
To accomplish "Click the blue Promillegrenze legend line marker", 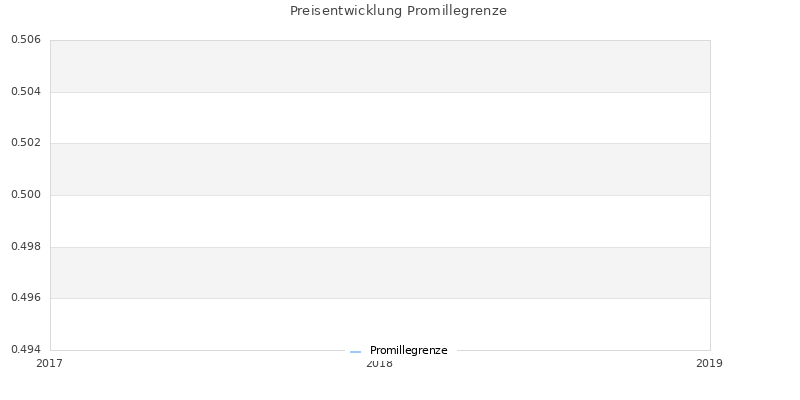I will pos(356,352).
